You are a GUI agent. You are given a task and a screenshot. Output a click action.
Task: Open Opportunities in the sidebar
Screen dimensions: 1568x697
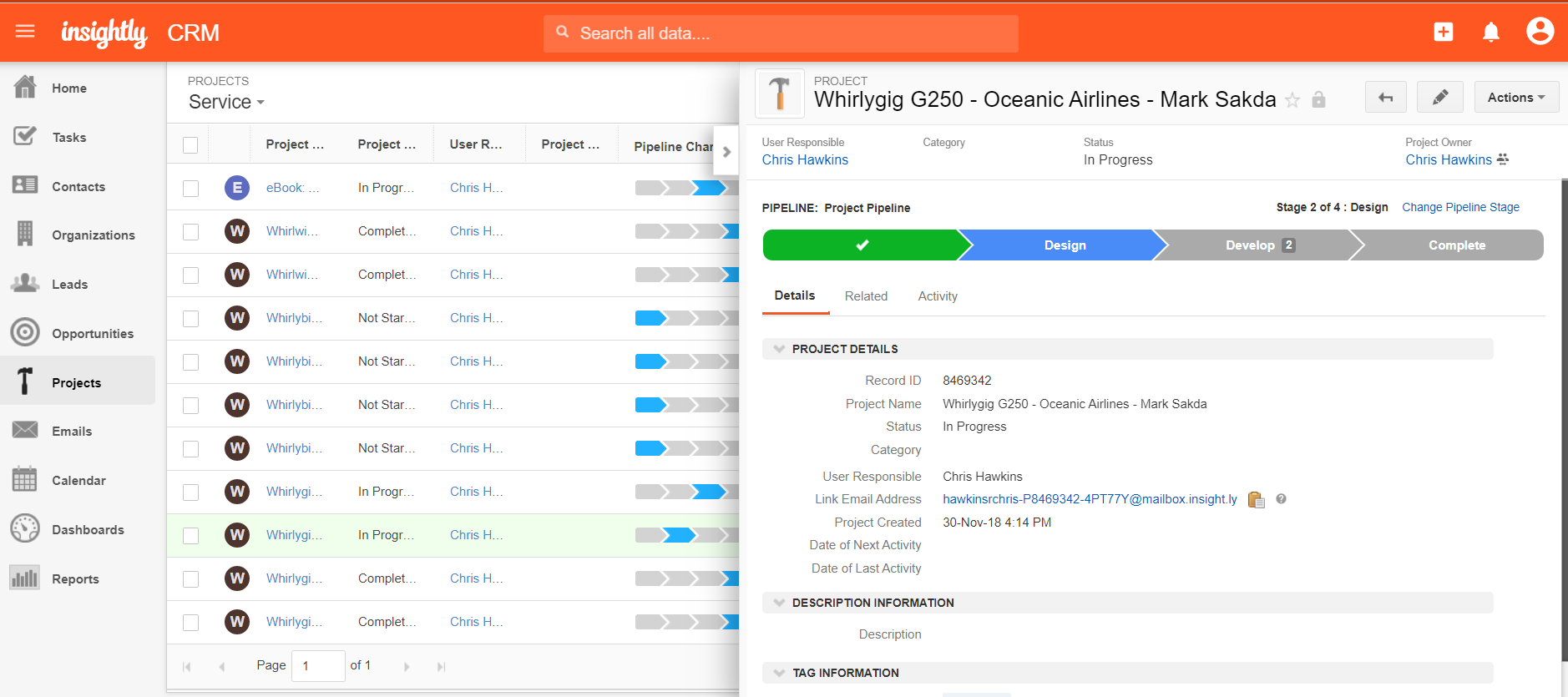coord(92,334)
